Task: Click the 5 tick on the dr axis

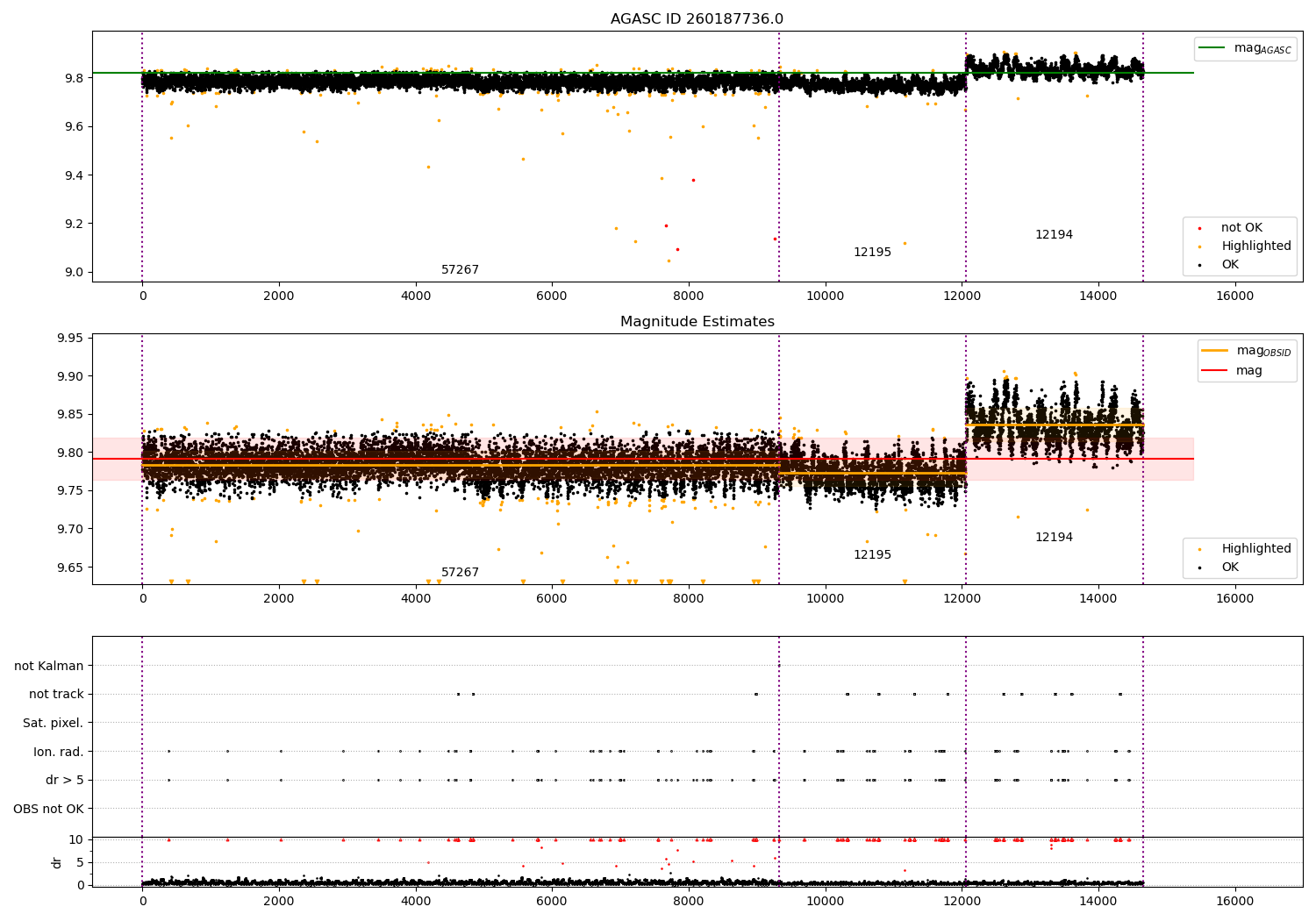Action: [x=81, y=863]
